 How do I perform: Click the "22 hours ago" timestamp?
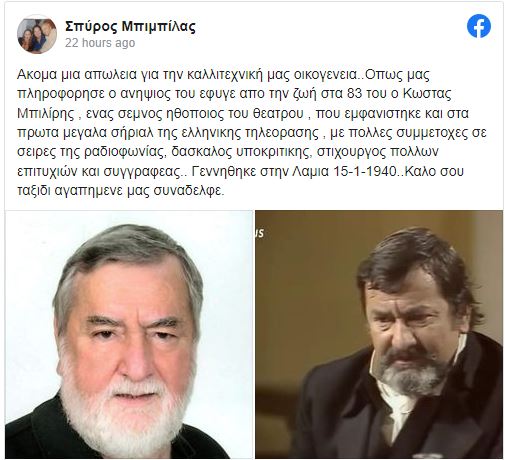[100, 43]
